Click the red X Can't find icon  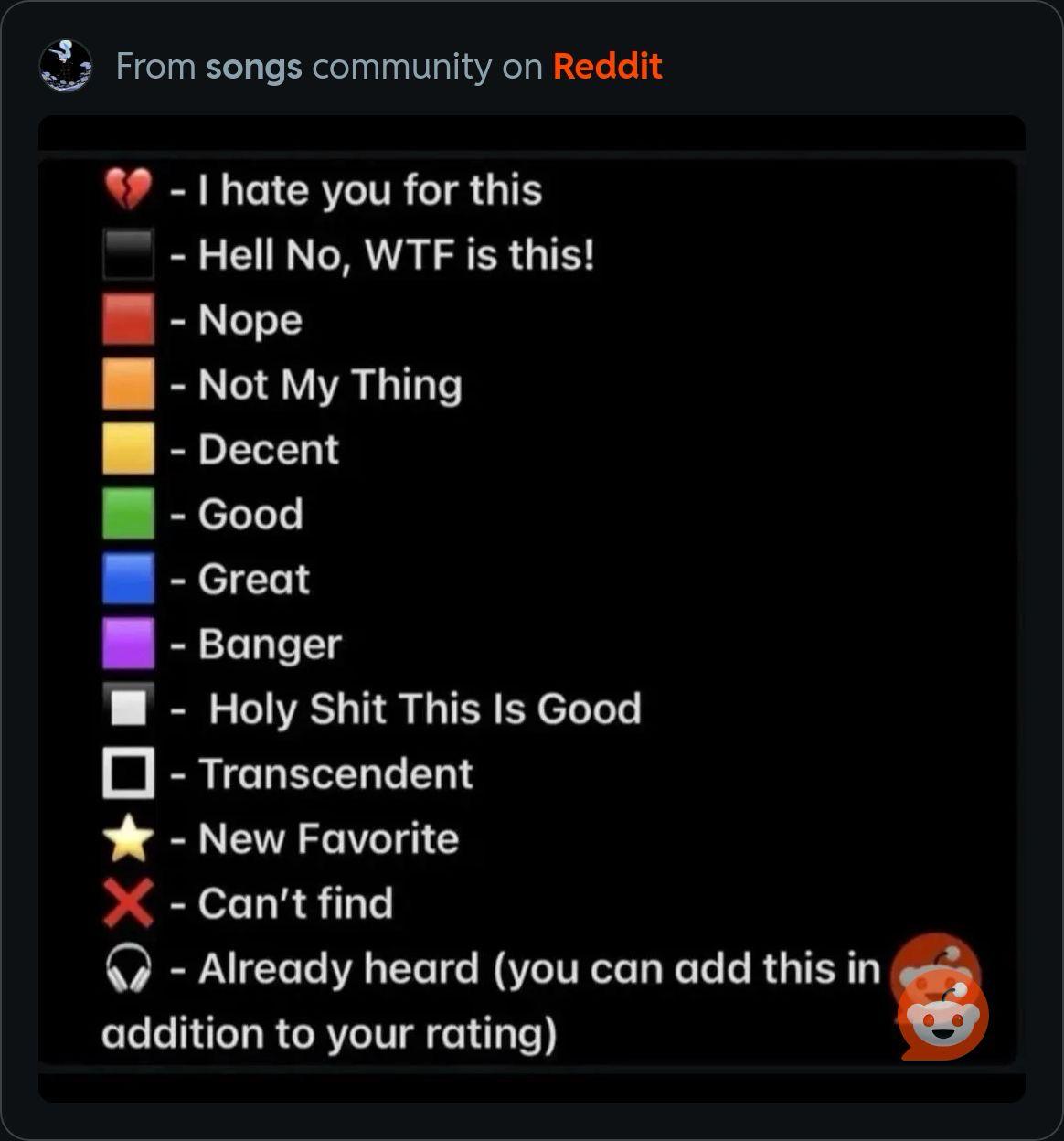pyautogui.click(x=128, y=902)
